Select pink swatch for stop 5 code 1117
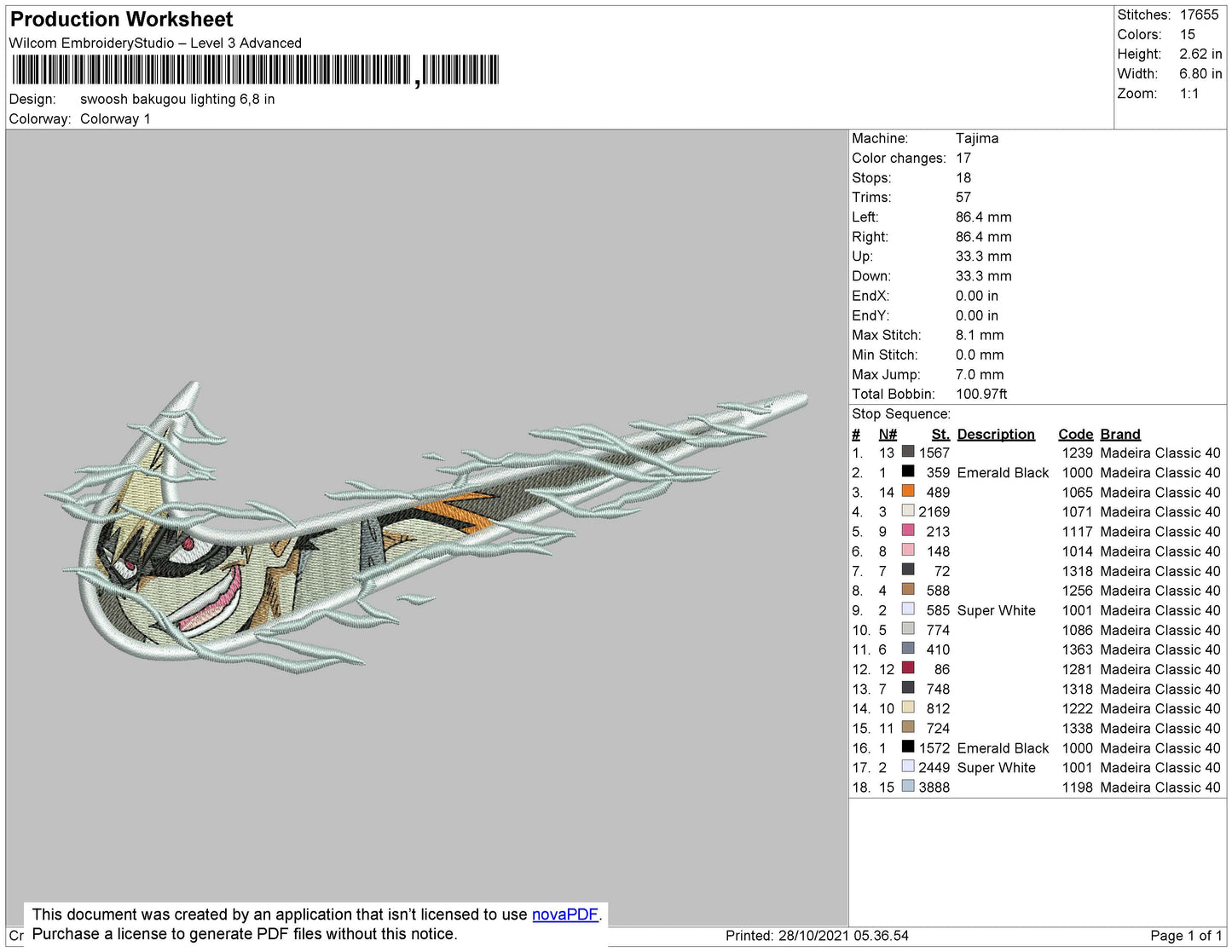Screen dimensions: 1232x952 [x=908, y=531]
